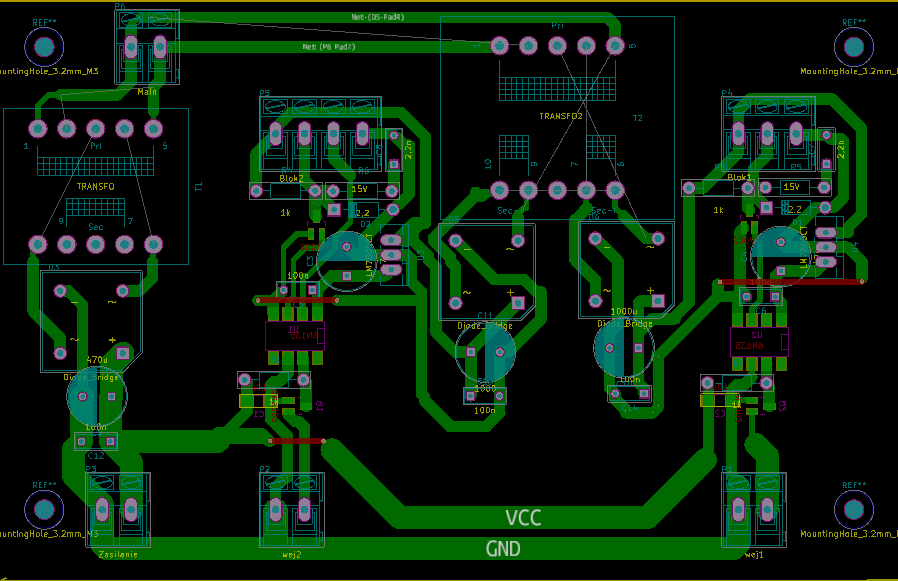Select the GND label on the bottom track
Viewport: 898px width, 581px height.
click(503, 549)
